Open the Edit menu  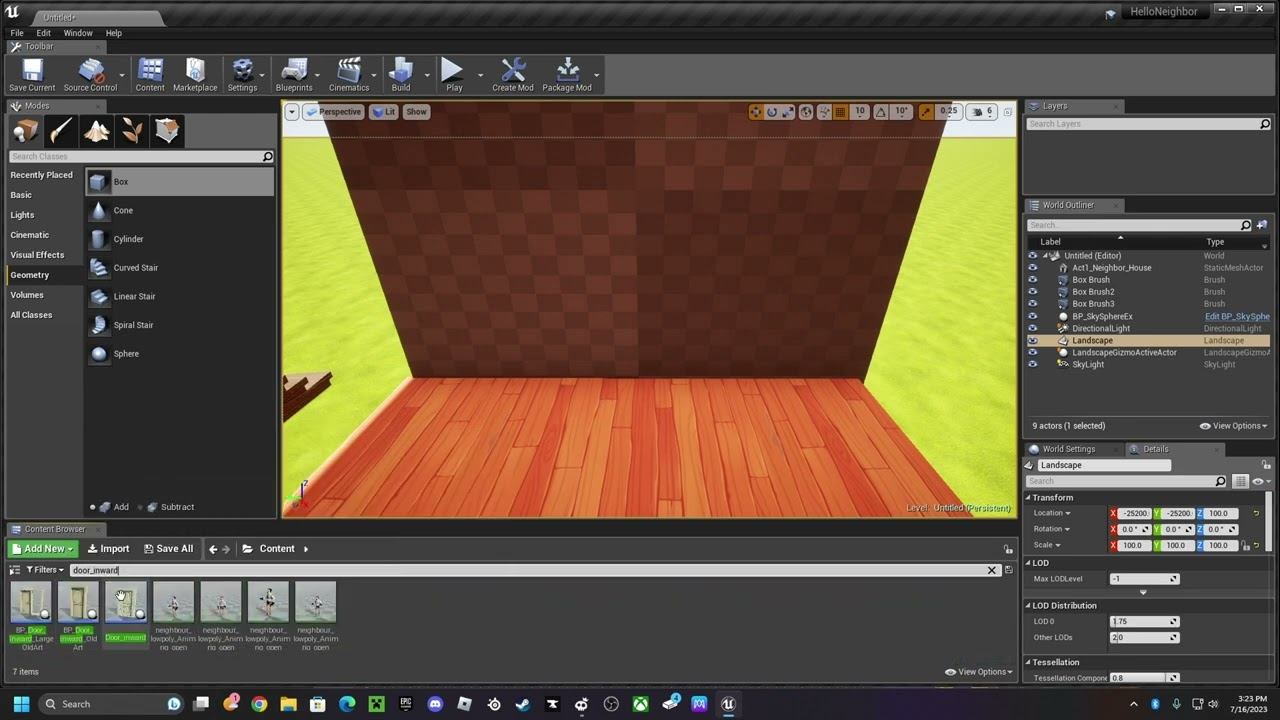click(x=43, y=33)
